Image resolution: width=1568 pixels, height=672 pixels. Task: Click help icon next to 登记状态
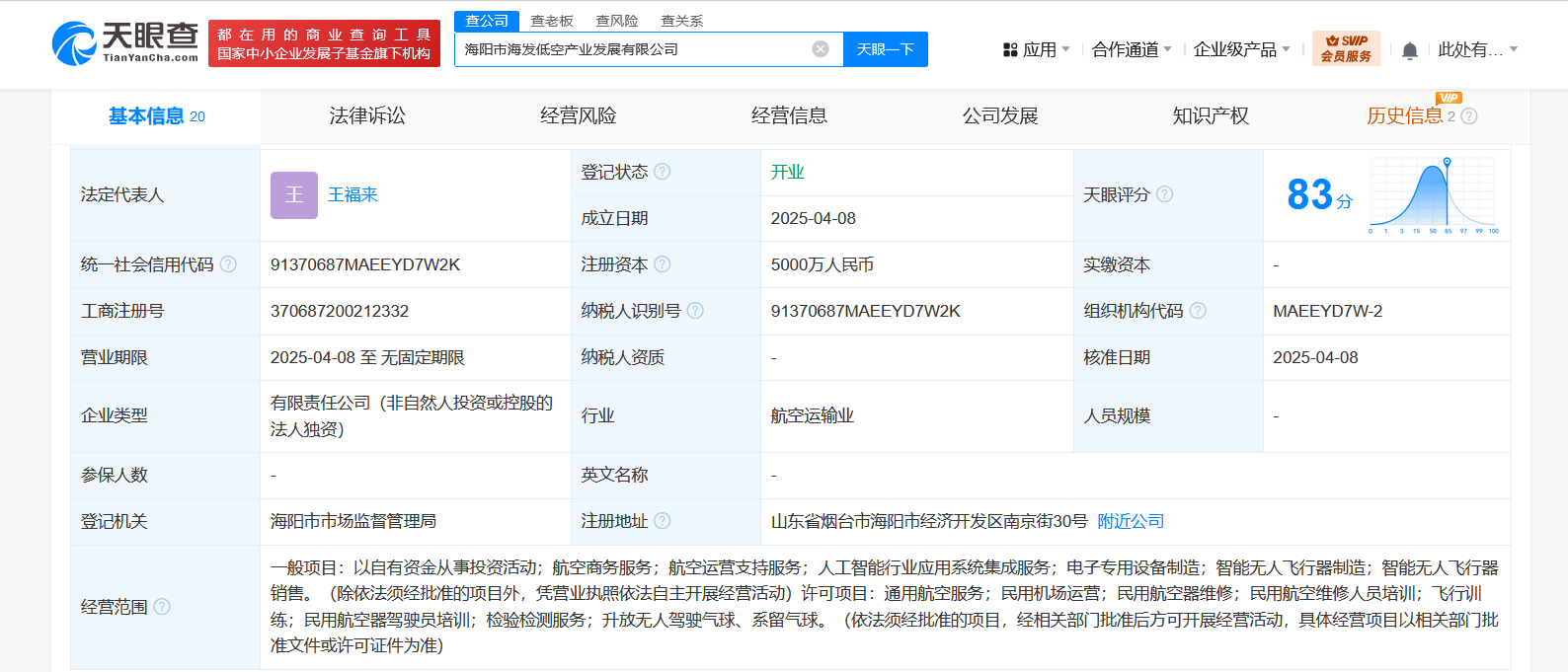pyautogui.click(x=663, y=172)
